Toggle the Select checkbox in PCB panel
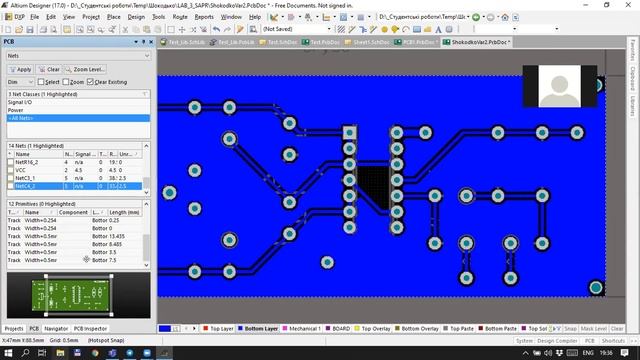640x360 pixels. 41,82
